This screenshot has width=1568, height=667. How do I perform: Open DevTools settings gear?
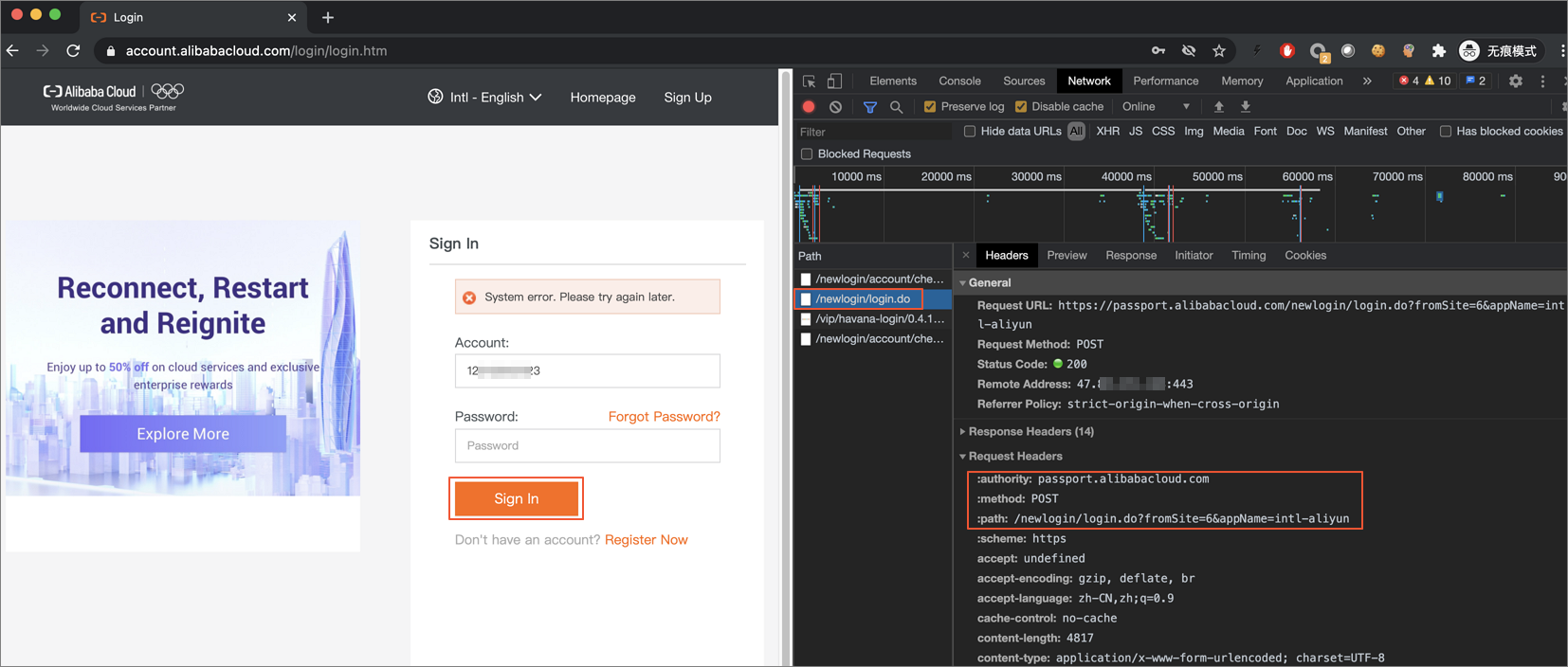click(x=1516, y=81)
